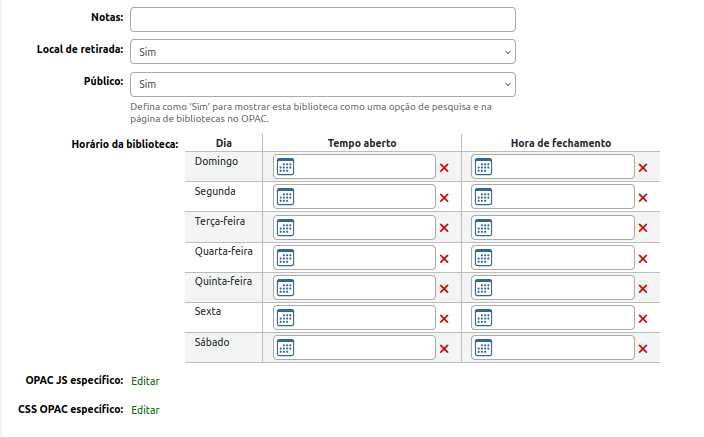The width and height of the screenshot is (704, 437).
Task: Select Sexta opening time input field
Action: (365, 318)
